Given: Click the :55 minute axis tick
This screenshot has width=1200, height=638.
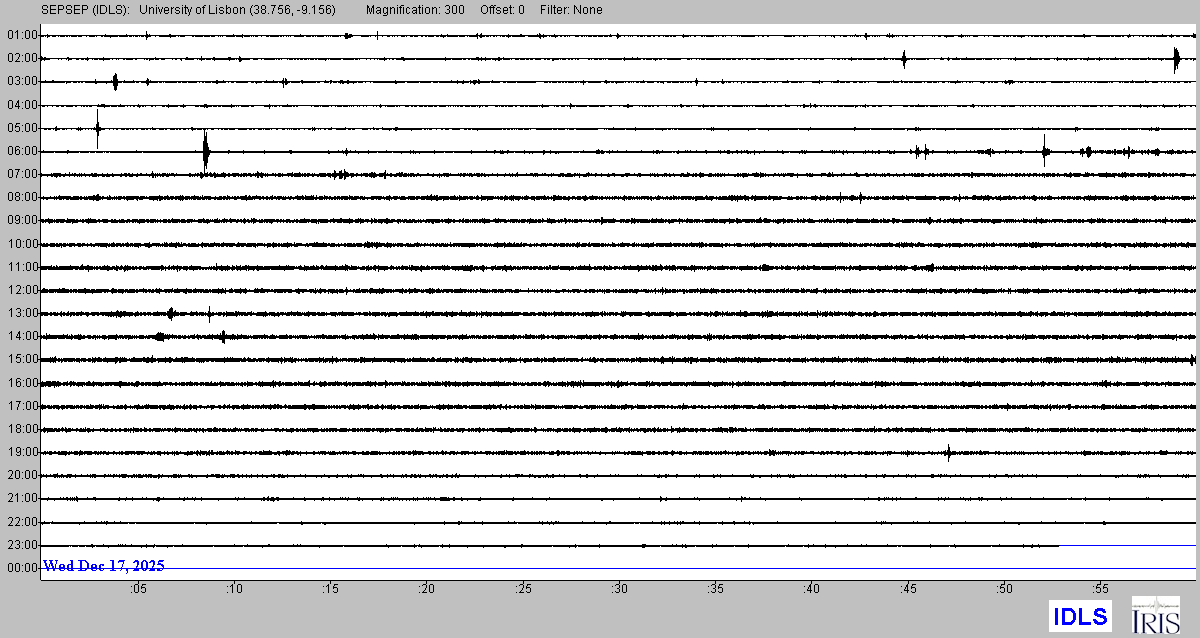Looking at the screenshot, I should [x=1100, y=589].
